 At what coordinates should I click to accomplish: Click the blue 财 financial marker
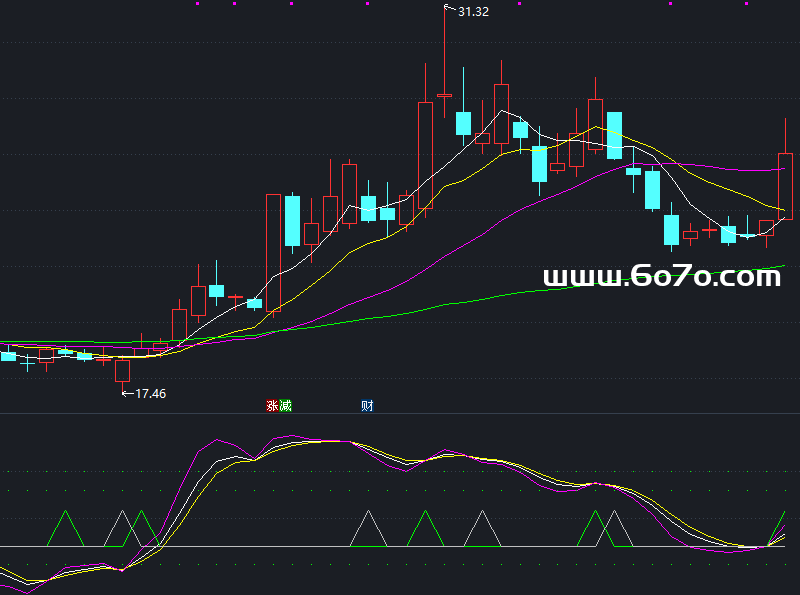(x=367, y=406)
